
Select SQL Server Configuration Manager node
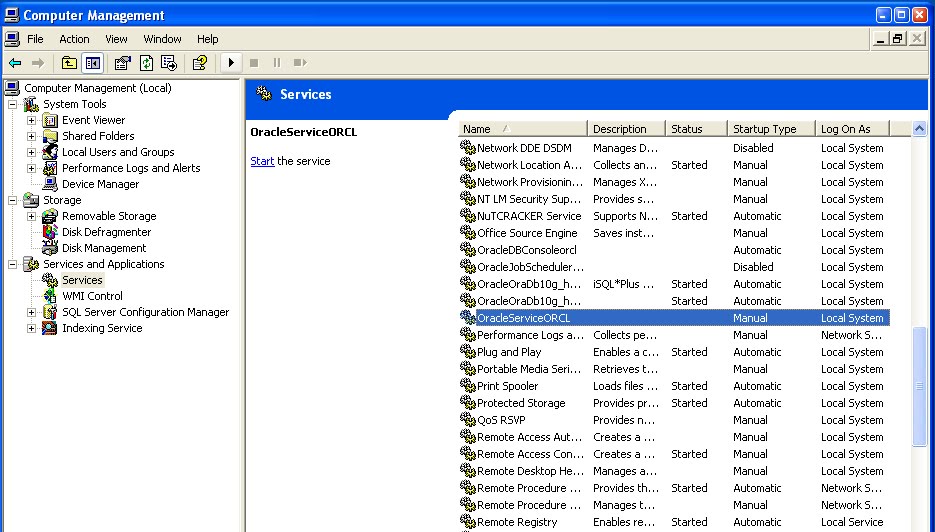click(x=145, y=312)
